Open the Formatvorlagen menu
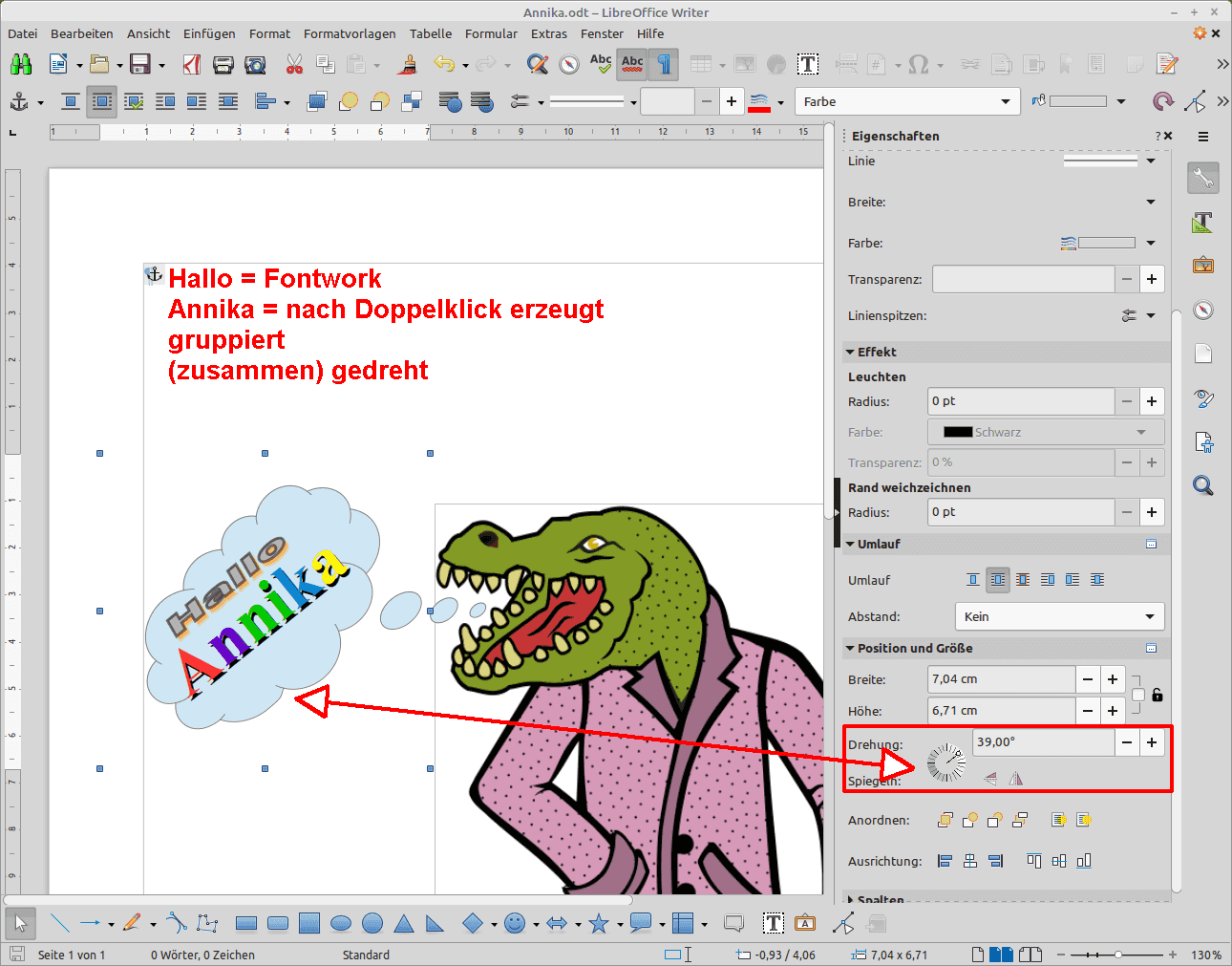1232x966 pixels. (x=350, y=33)
